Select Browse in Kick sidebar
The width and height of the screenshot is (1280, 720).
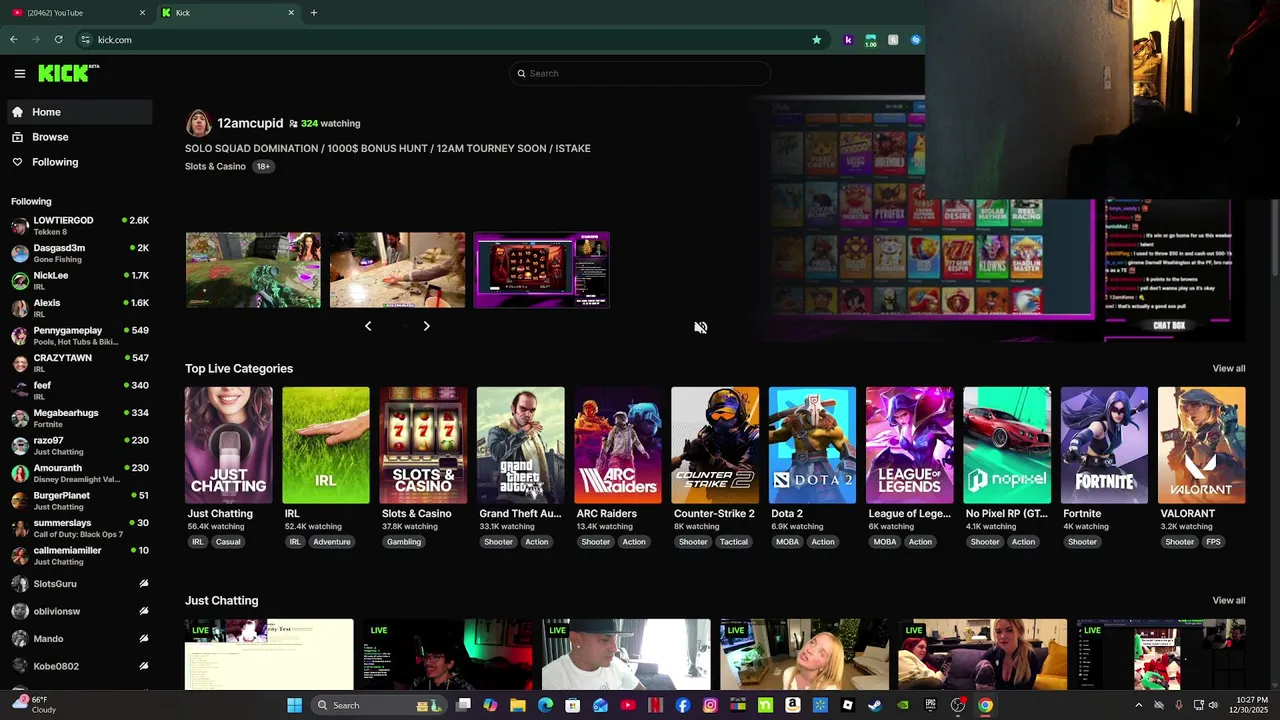point(80,137)
